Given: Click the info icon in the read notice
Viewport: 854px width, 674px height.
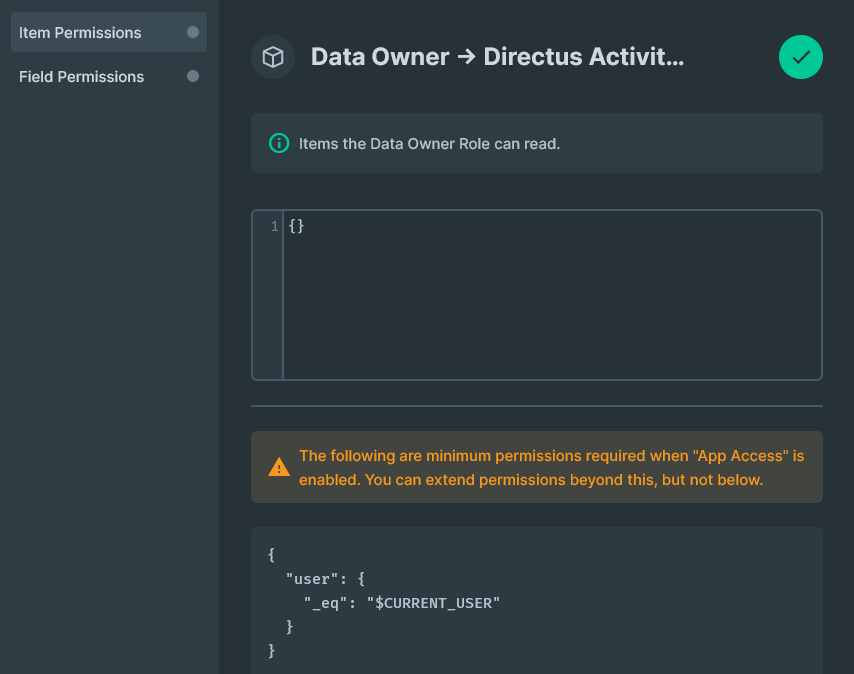Looking at the screenshot, I should pos(279,143).
